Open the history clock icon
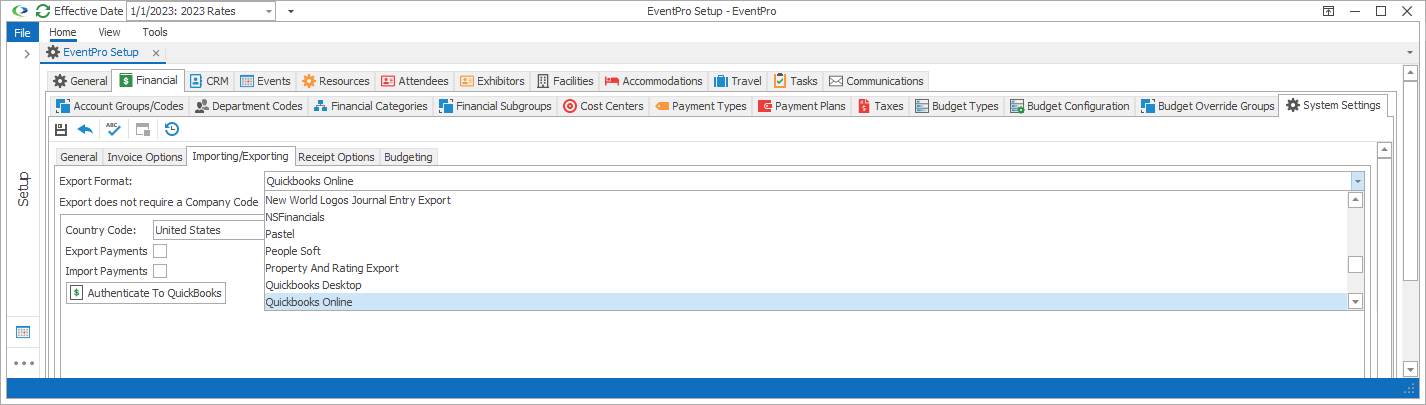This screenshot has width=1426, height=405. (x=172, y=129)
